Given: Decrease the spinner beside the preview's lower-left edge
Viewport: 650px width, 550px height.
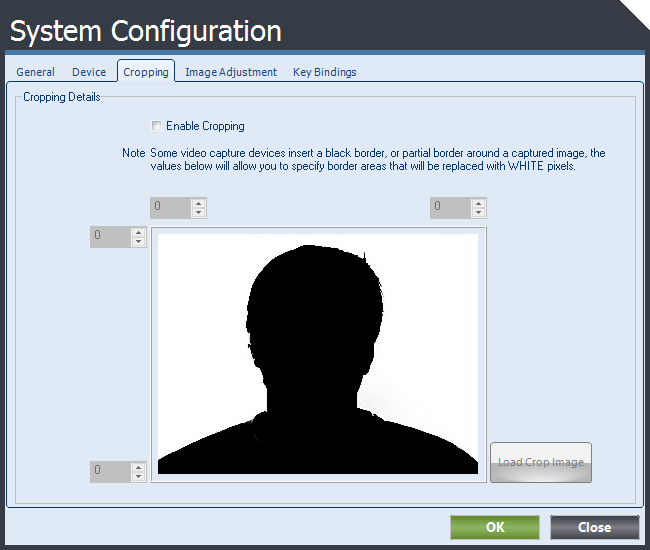Looking at the screenshot, I should [138, 476].
